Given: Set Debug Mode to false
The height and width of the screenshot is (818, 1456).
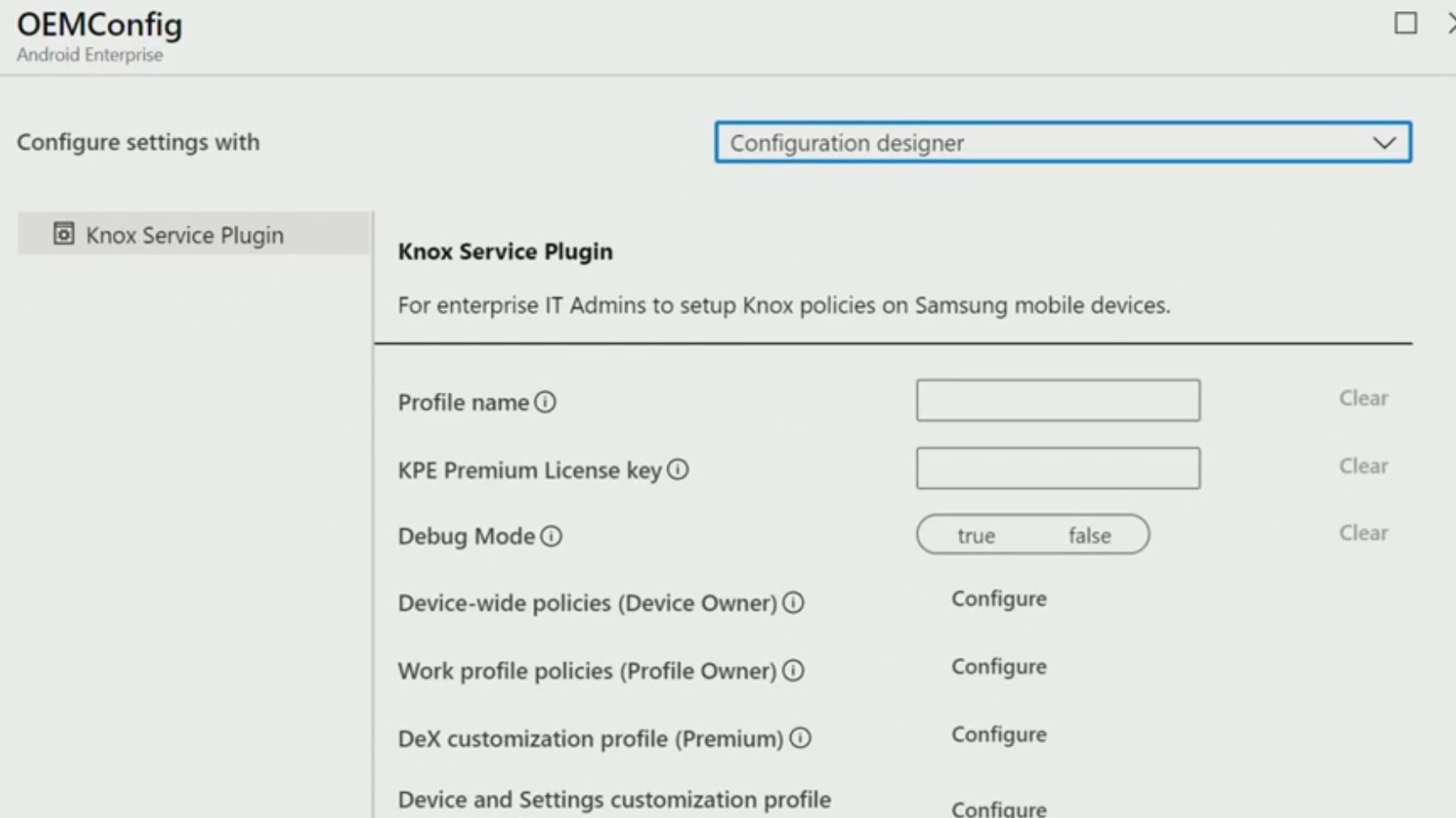Looking at the screenshot, I should [1089, 536].
